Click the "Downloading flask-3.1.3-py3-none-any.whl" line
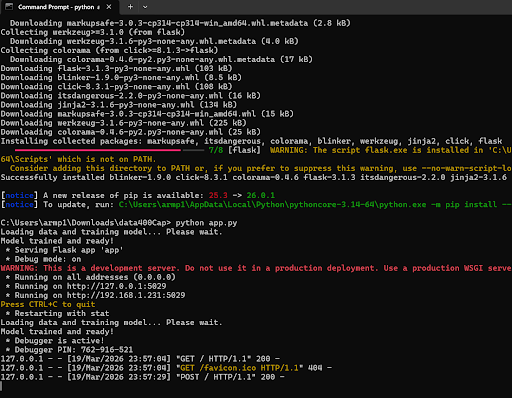 (x=116, y=68)
